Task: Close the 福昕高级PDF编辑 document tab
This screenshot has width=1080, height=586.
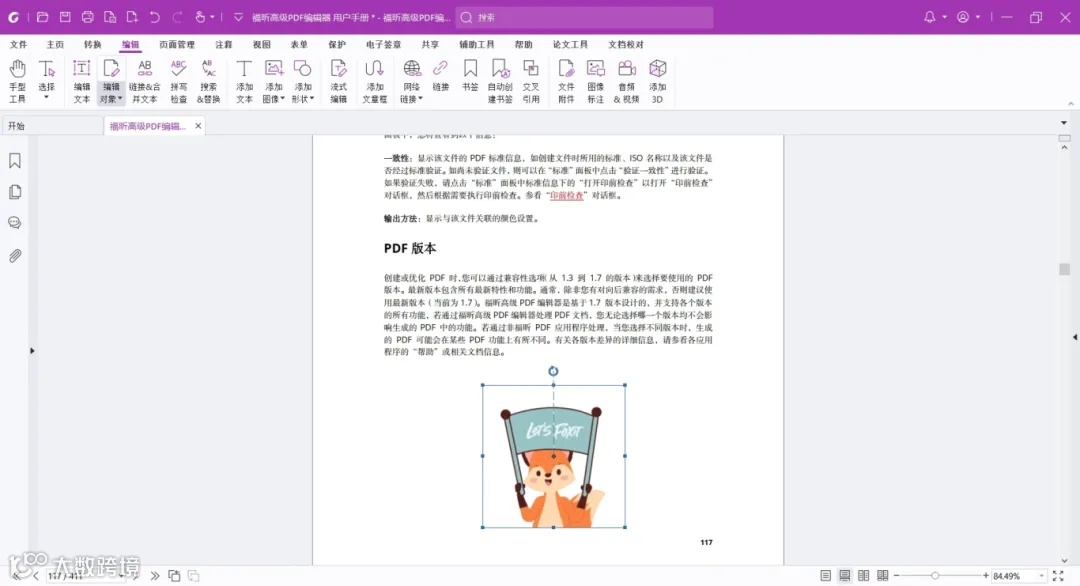Action: coord(198,126)
